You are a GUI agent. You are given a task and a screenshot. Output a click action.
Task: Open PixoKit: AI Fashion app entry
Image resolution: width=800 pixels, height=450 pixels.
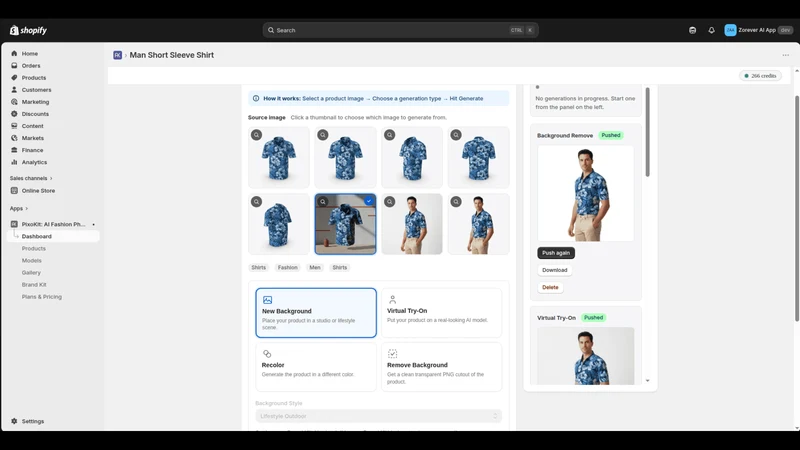(53, 224)
